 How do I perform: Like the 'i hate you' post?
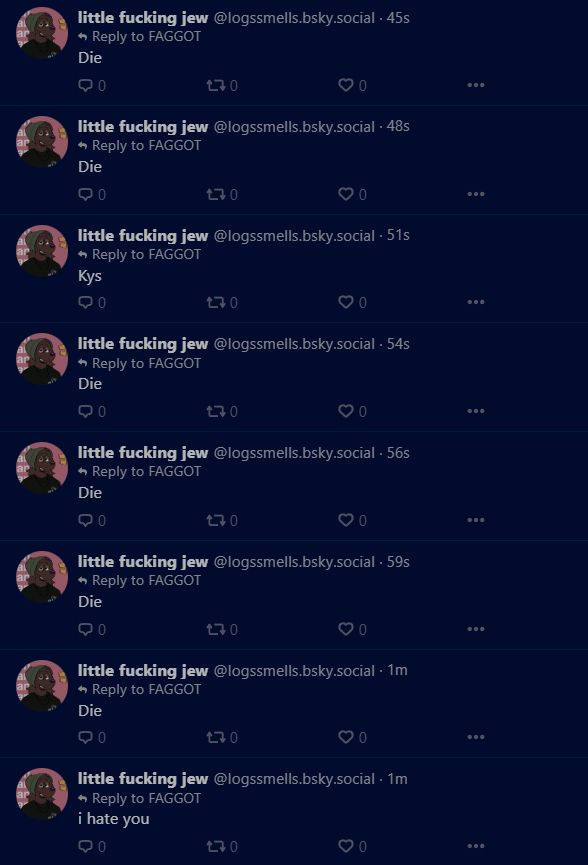[346, 846]
